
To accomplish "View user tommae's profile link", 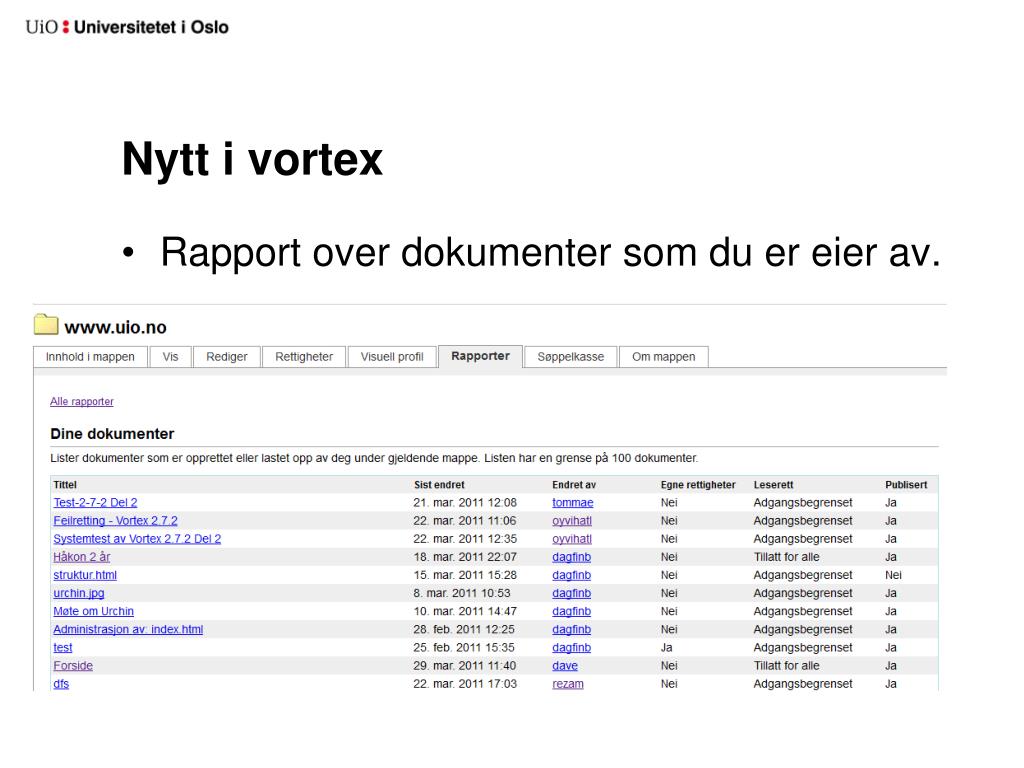I will pos(573,502).
